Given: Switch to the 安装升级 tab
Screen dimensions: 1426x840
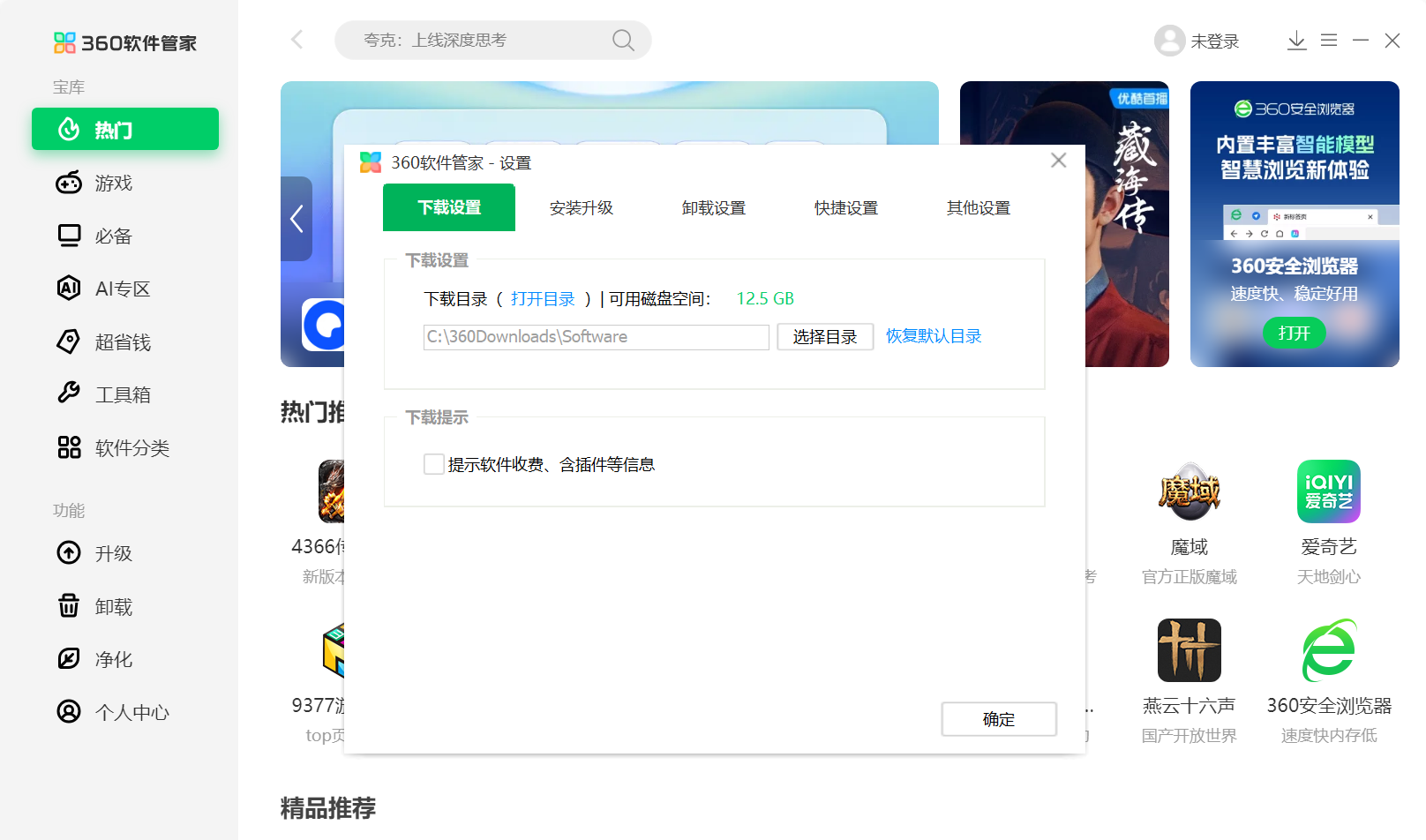Looking at the screenshot, I should tap(582, 207).
